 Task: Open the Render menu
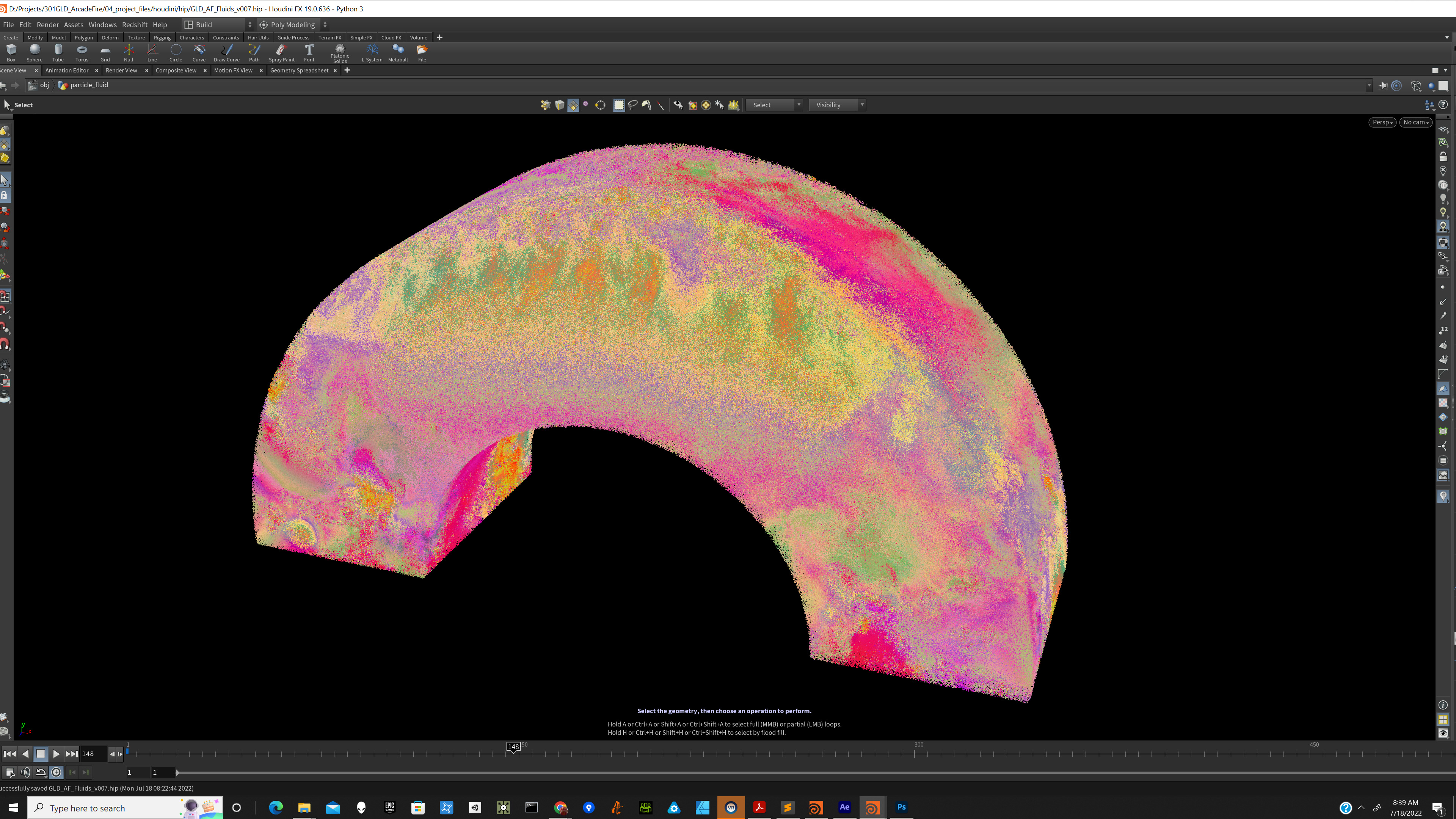pos(47,25)
